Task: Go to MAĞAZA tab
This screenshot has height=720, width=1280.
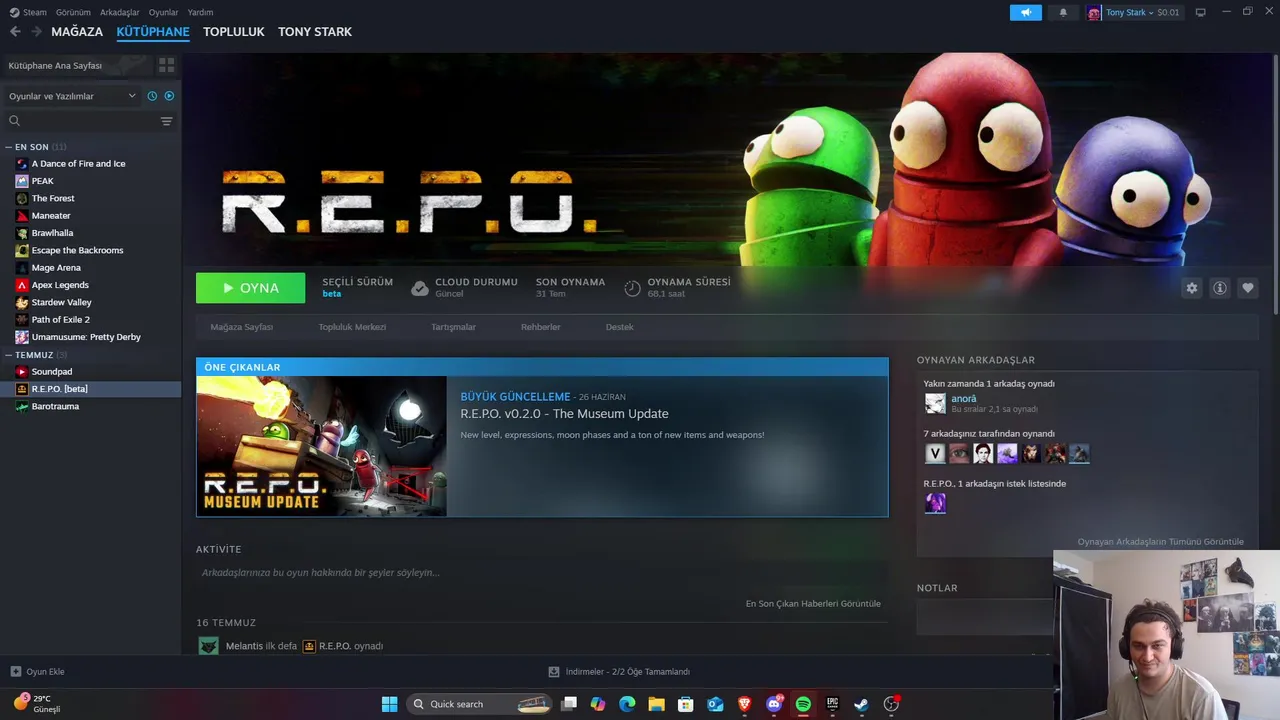Action: [77, 32]
